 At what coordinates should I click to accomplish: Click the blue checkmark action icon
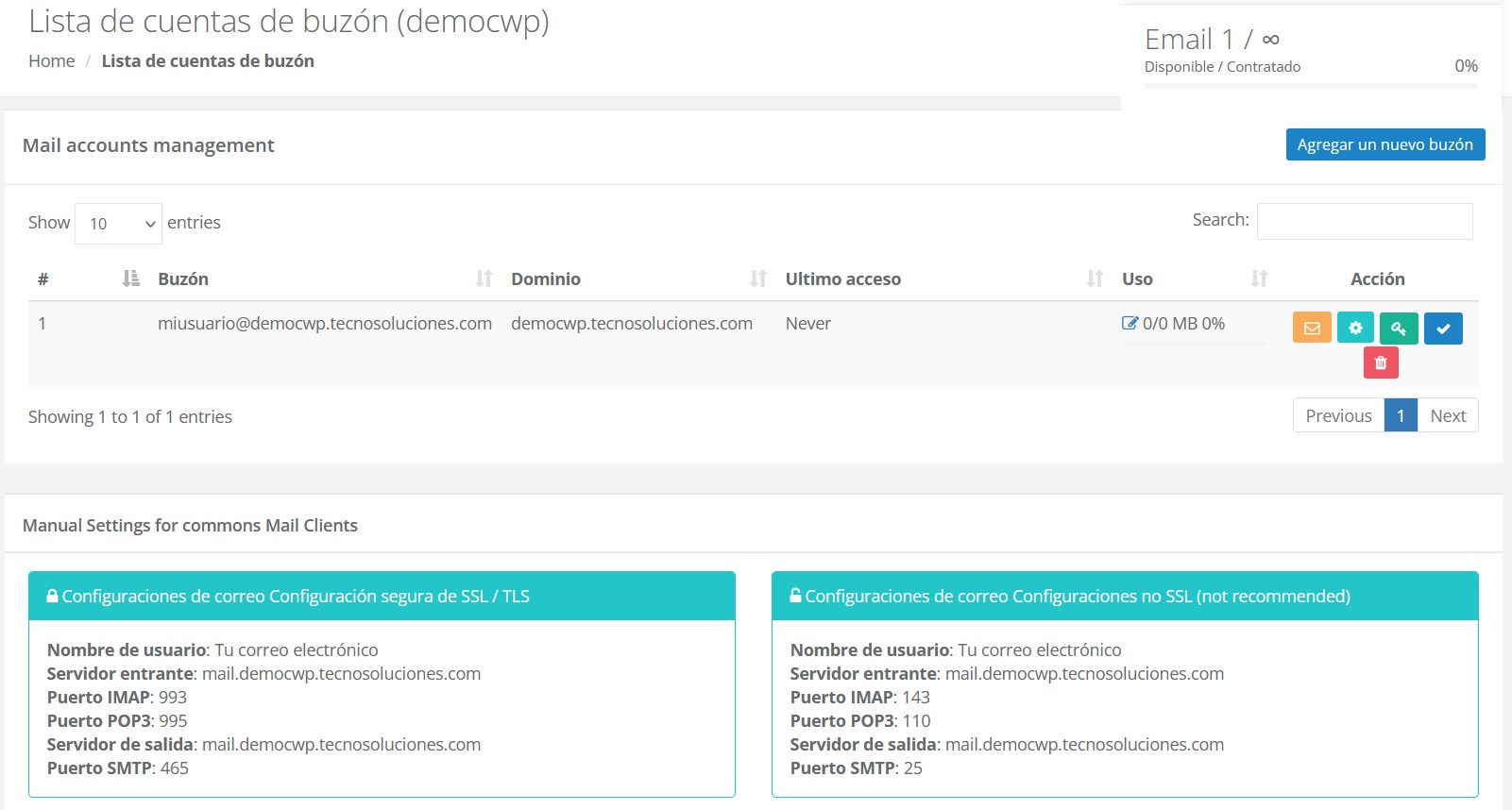[x=1443, y=329]
